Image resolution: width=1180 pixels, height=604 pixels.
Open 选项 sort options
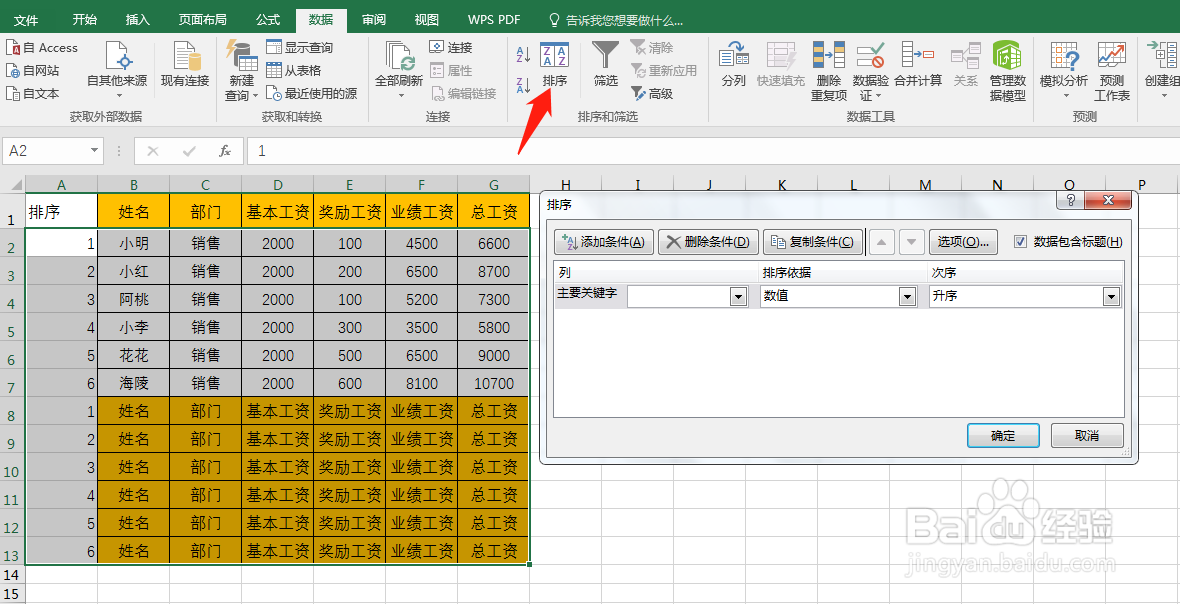[963, 242]
